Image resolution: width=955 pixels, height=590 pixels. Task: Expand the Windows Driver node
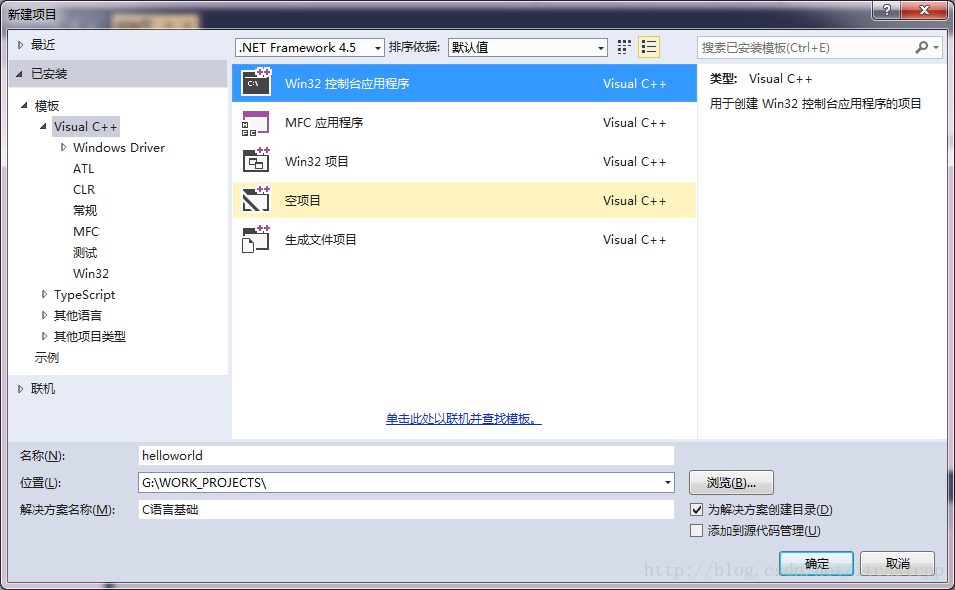coord(63,147)
